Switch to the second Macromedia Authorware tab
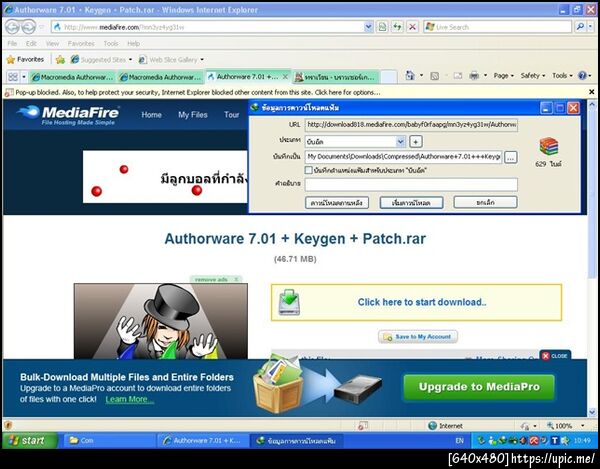The height and width of the screenshot is (469, 600). point(161,77)
